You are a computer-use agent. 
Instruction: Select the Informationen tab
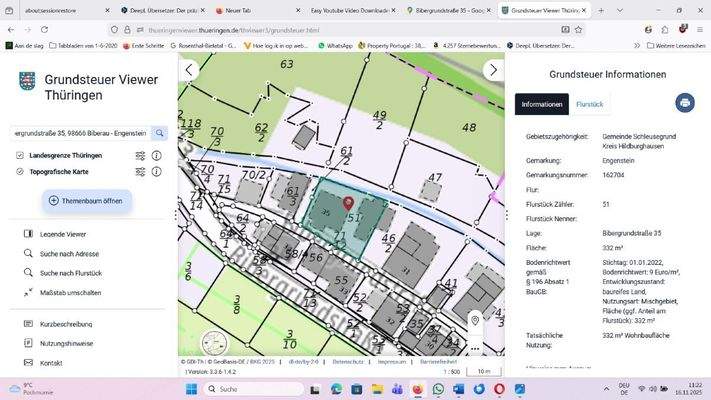pos(541,104)
